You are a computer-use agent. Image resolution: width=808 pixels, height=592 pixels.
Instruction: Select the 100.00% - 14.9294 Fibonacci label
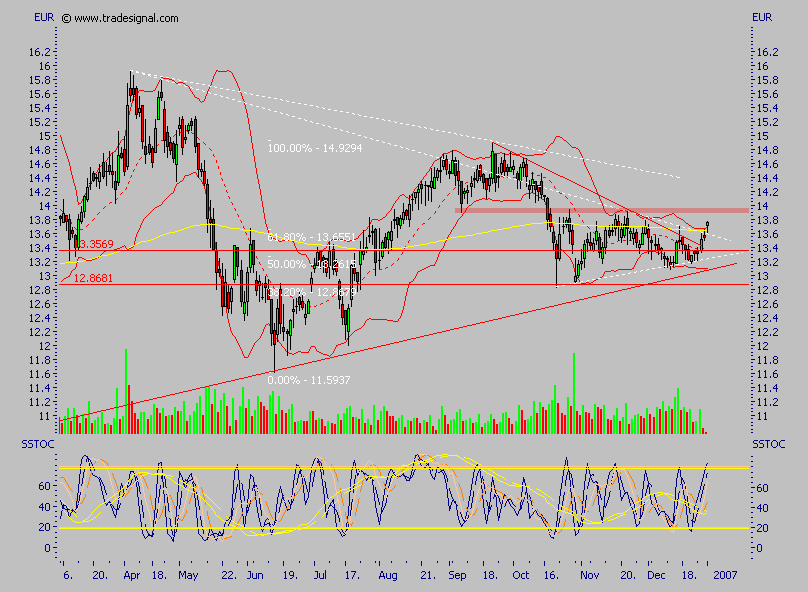(x=313, y=148)
